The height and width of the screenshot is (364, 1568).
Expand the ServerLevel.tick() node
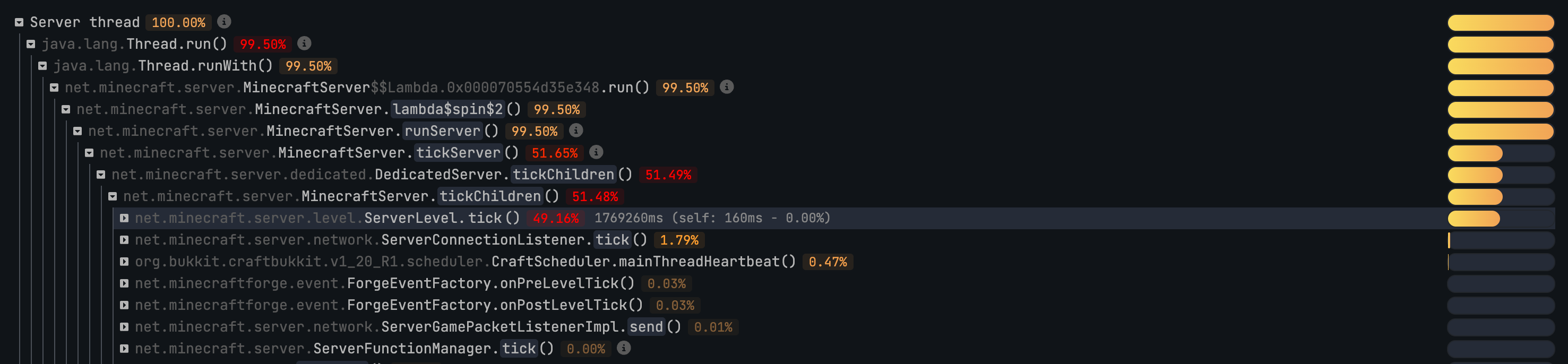[x=124, y=218]
